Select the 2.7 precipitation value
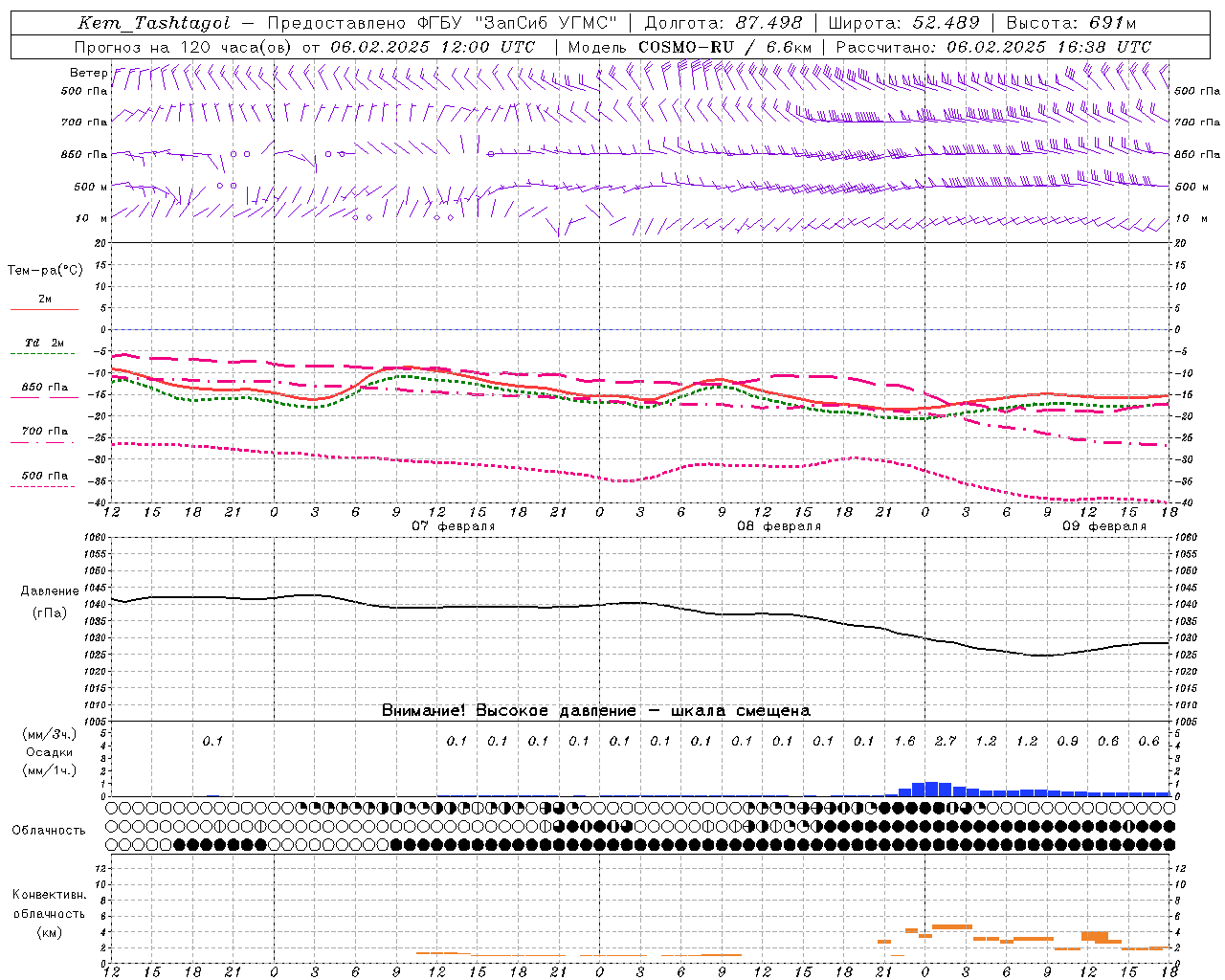Image resolution: width=1225 pixels, height=980 pixels. (x=945, y=741)
